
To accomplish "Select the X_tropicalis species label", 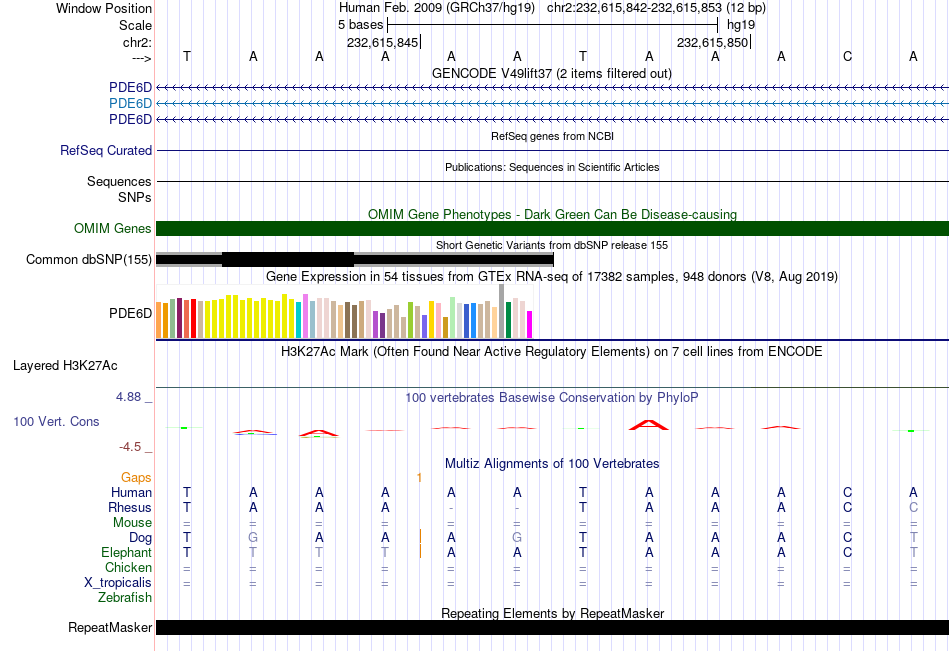I will [x=118, y=583].
